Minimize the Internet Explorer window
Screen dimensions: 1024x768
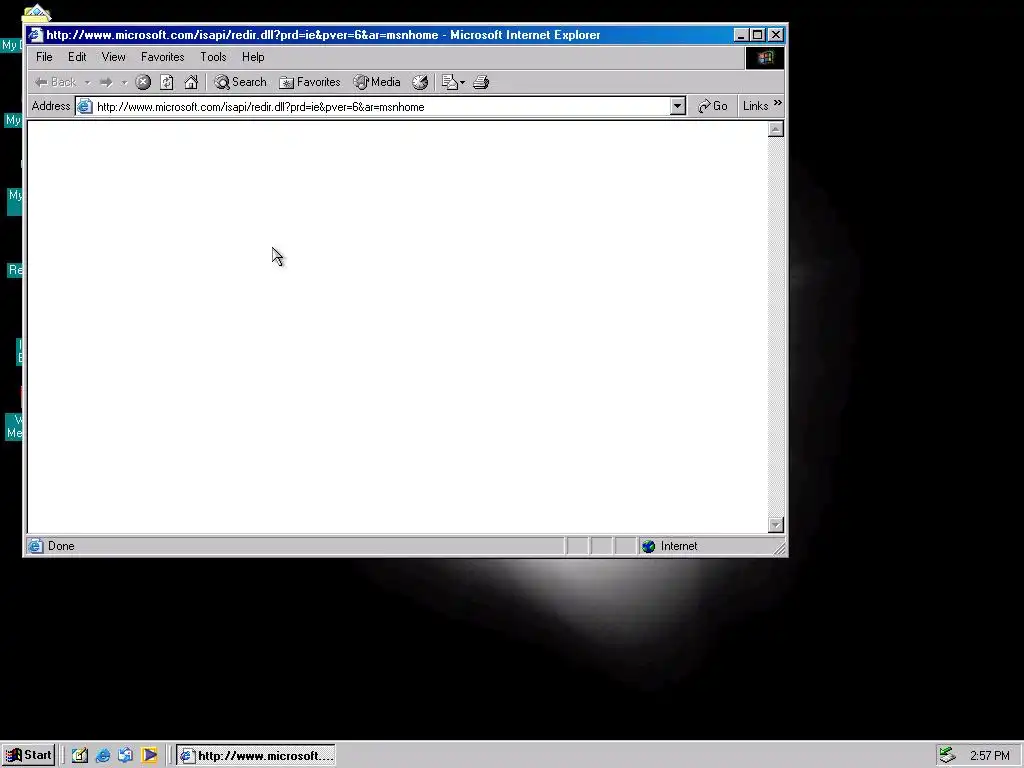coord(741,35)
